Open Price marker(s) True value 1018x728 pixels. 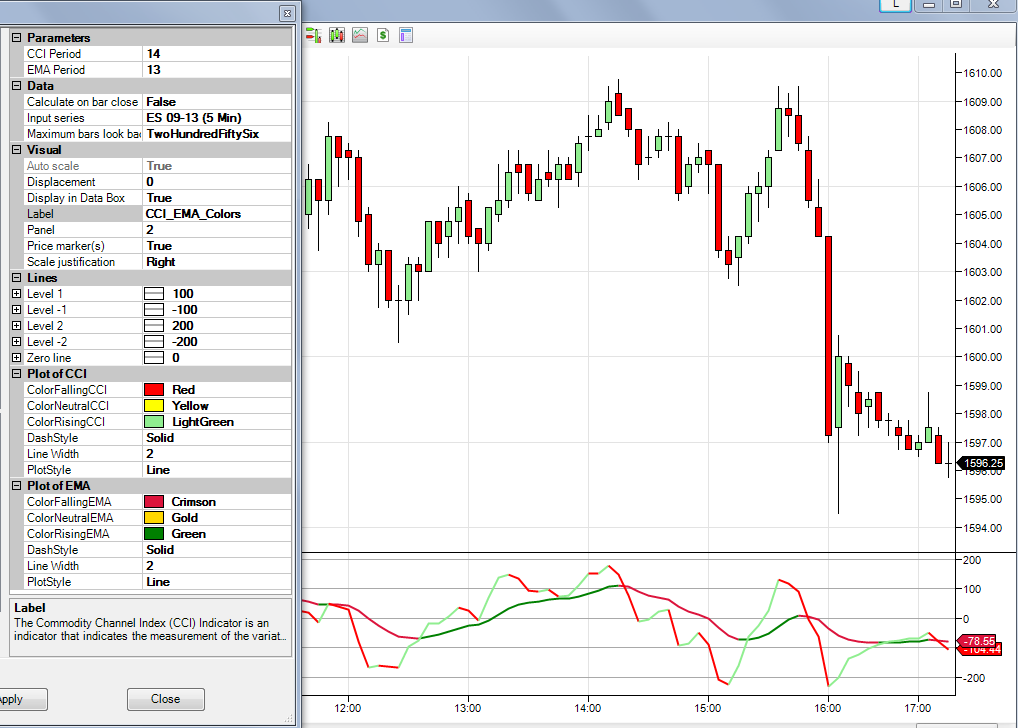(217, 245)
